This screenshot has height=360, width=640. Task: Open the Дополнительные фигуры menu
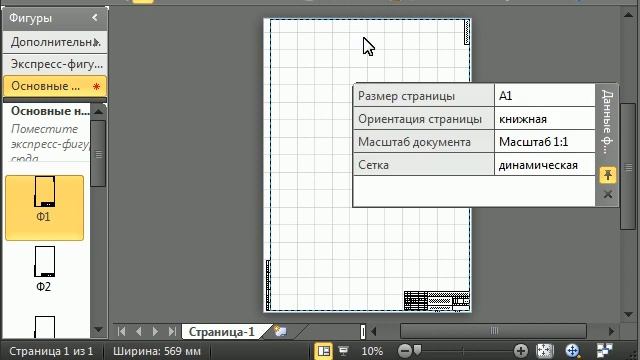pyautogui.click(x=55, y=42)
